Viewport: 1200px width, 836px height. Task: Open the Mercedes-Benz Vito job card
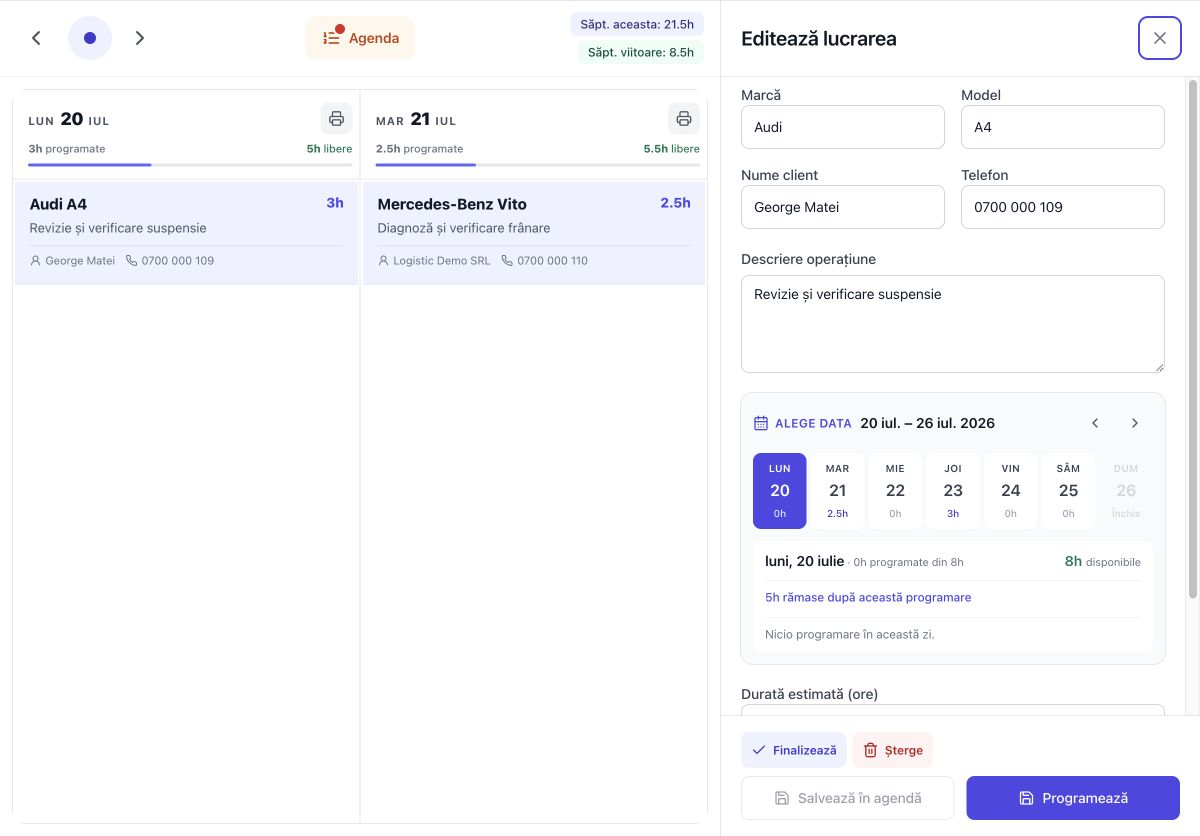[x=533, y=233]
